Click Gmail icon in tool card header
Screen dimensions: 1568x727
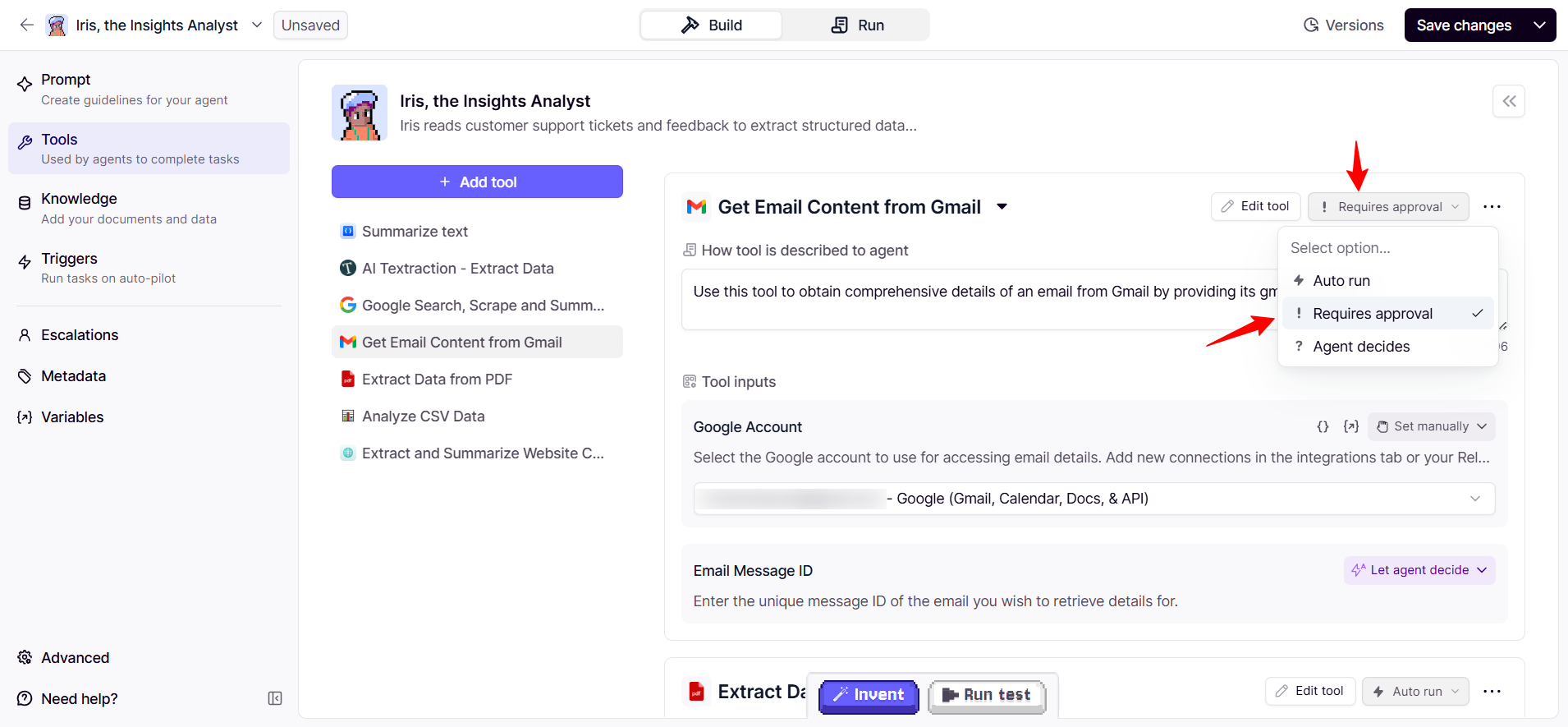(696, 207)
